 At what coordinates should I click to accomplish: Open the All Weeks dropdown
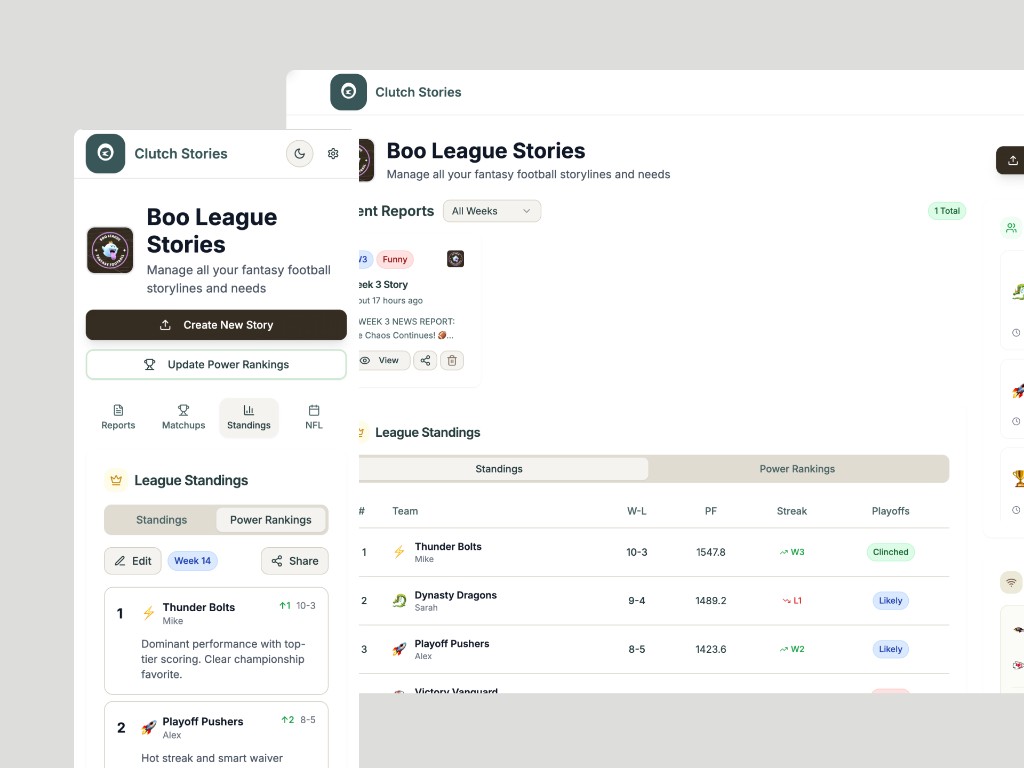pos(492,211)
